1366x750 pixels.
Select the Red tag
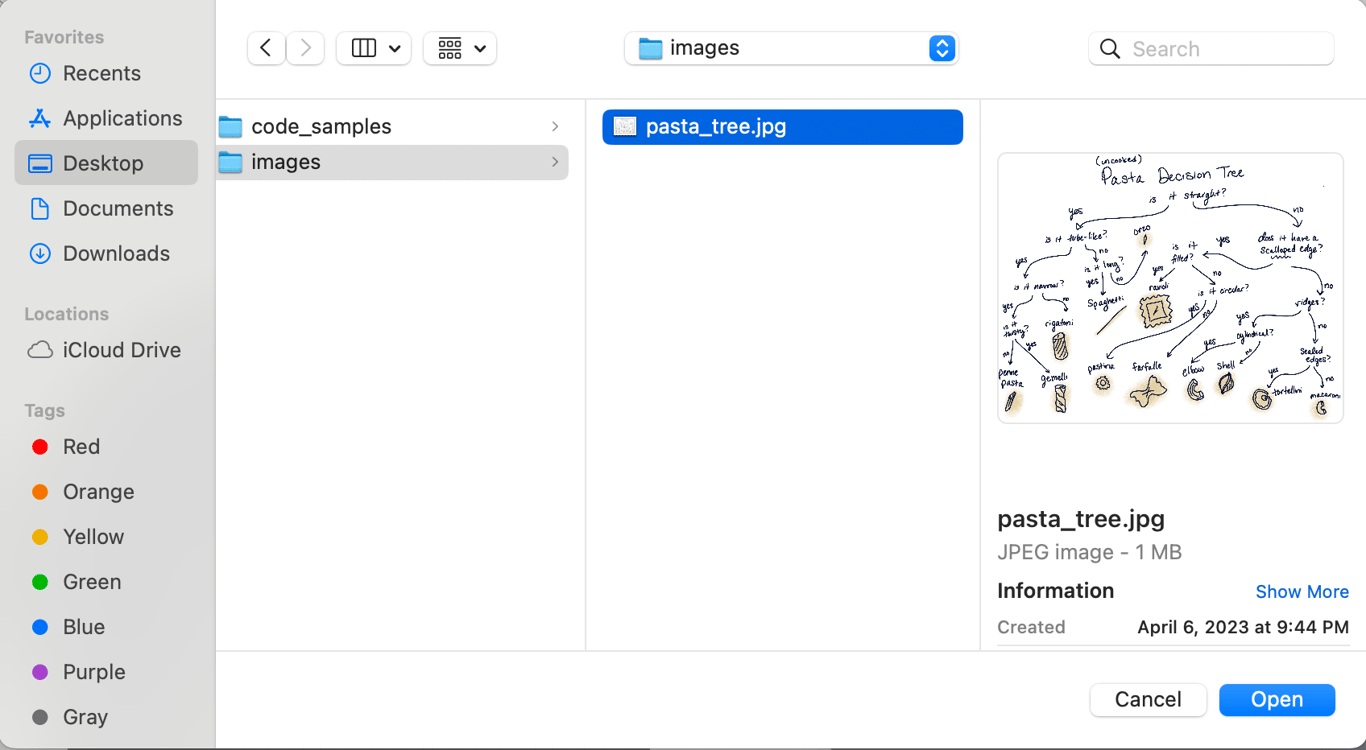(x=81, y=447)
